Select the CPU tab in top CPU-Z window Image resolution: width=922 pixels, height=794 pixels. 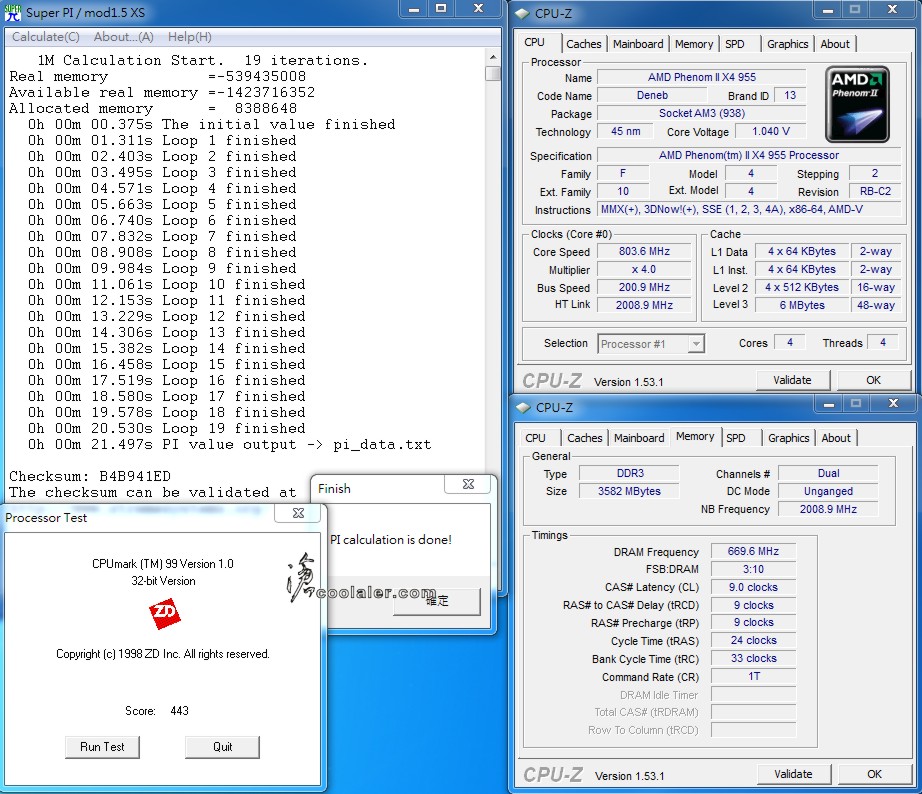535,42
